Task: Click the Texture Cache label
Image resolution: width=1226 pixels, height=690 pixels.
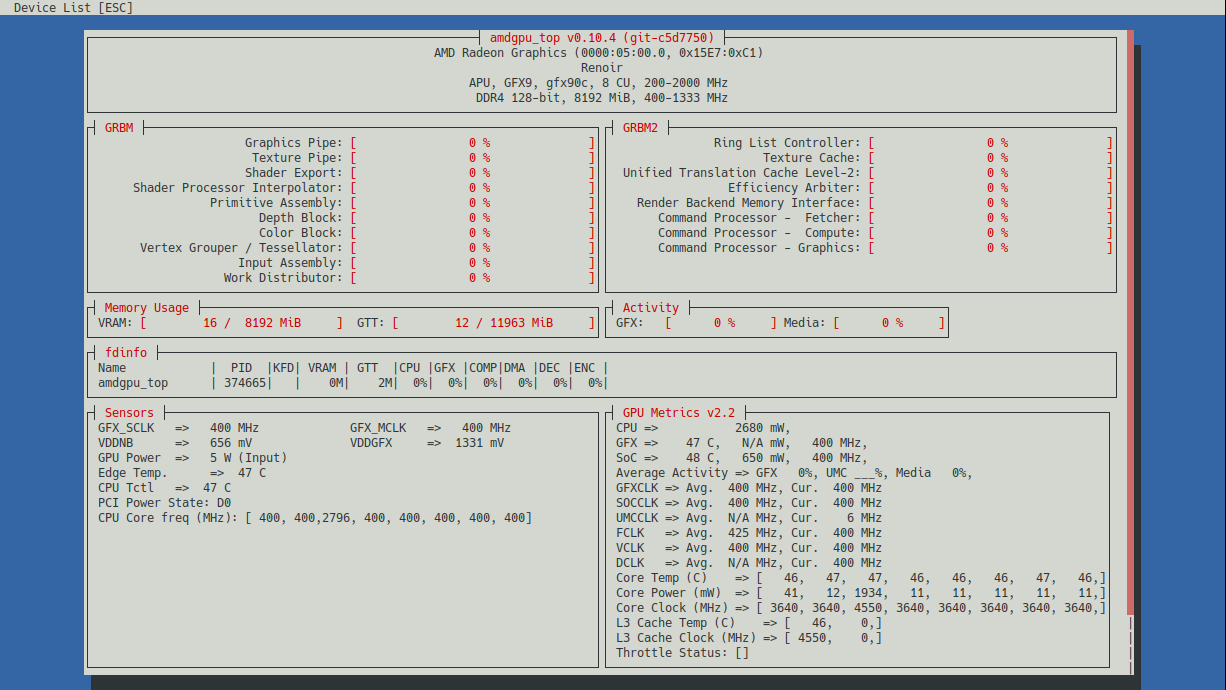Action: click(811, 158)
